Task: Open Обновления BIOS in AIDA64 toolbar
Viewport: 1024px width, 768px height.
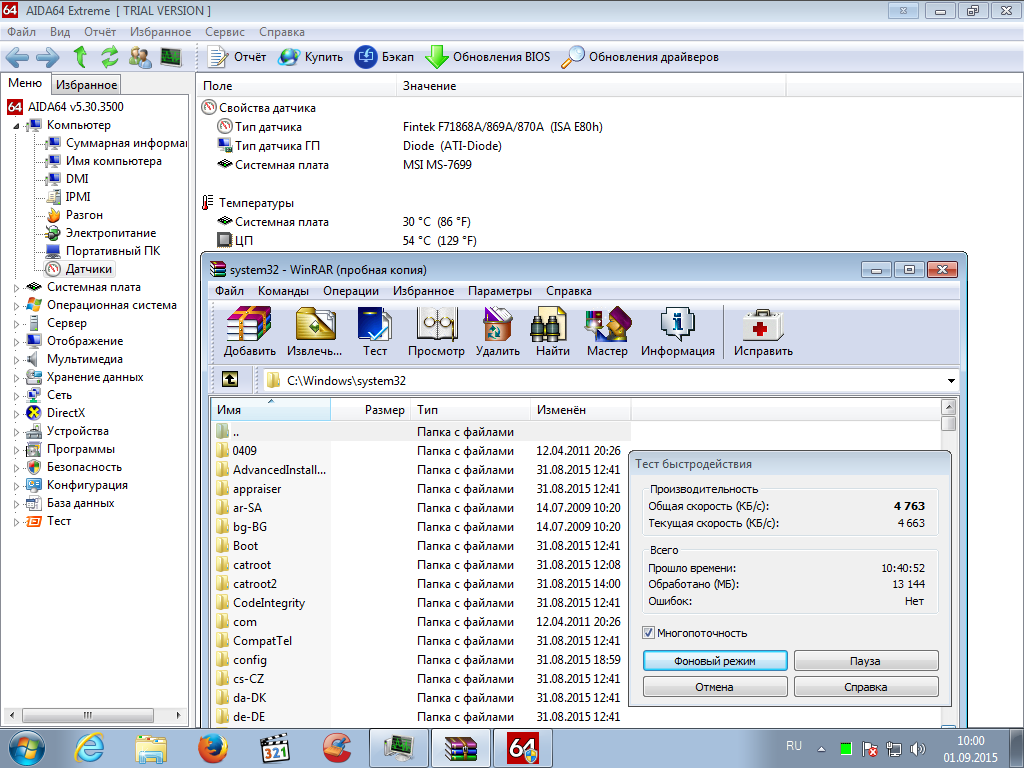Action: tap(487, 57)
